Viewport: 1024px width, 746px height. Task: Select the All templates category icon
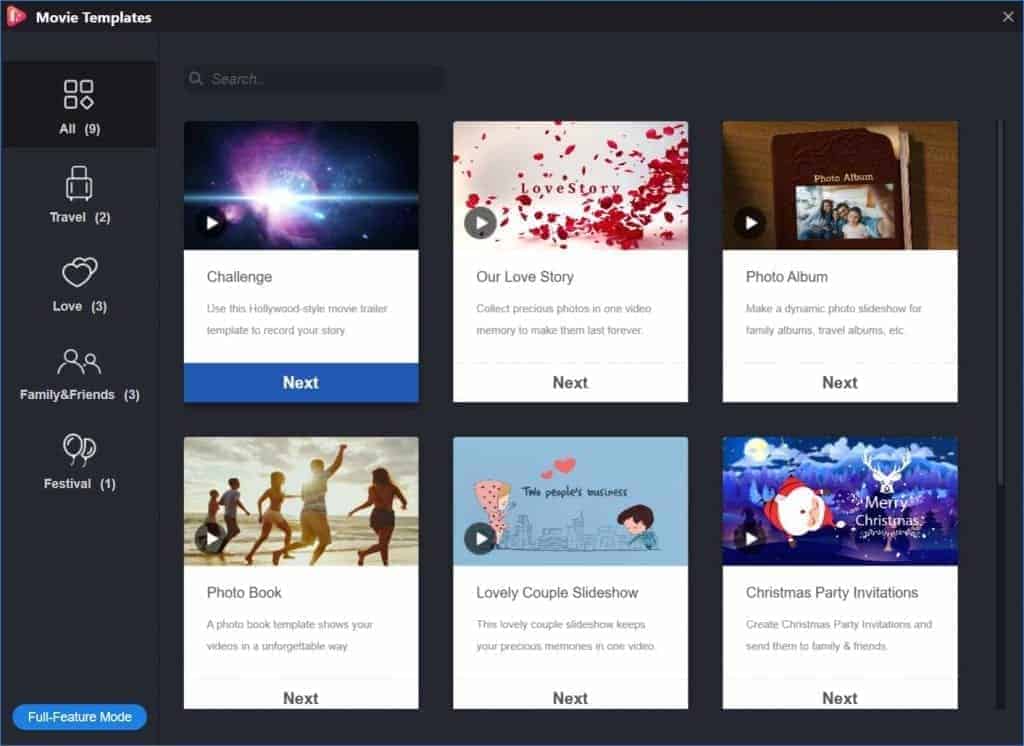click(79, 95)
